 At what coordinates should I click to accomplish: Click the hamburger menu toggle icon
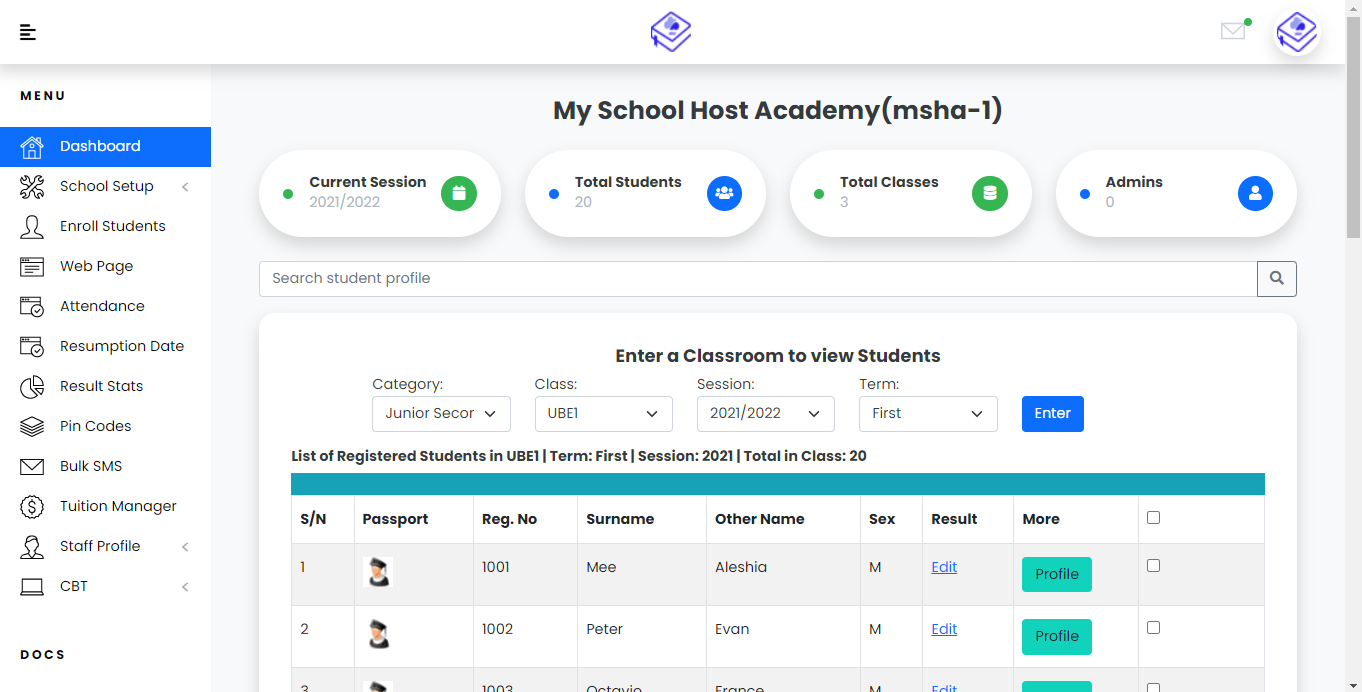pyautogui.click(x=28, y=33)
